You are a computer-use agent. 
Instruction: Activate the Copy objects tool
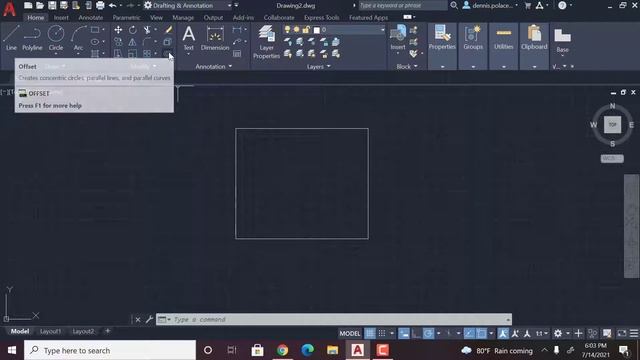[x=118, y=42]
